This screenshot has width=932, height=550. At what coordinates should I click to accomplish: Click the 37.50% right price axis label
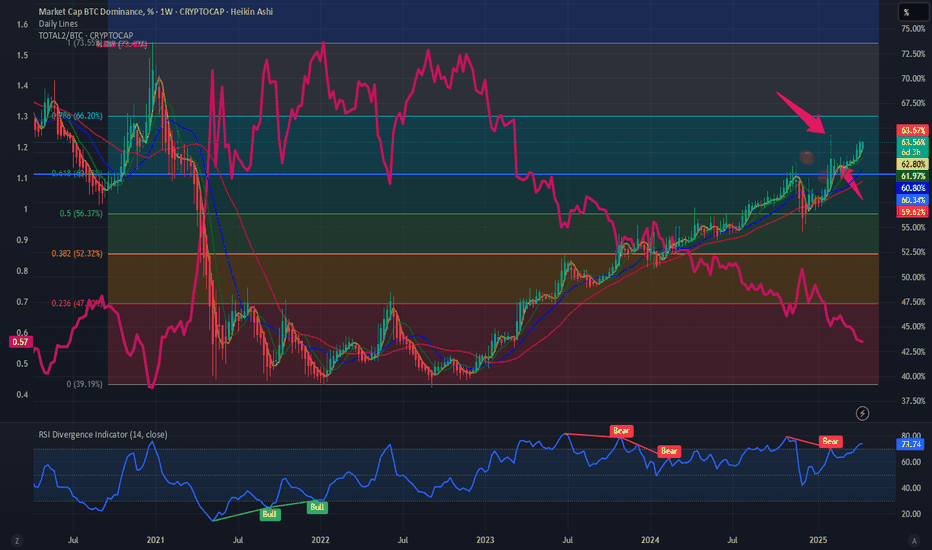click(913, 401)
